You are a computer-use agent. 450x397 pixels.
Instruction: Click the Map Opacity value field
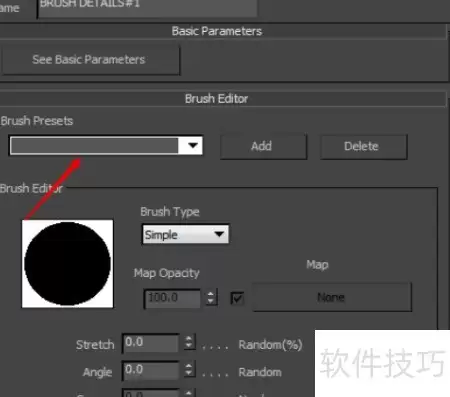point(172,298)
